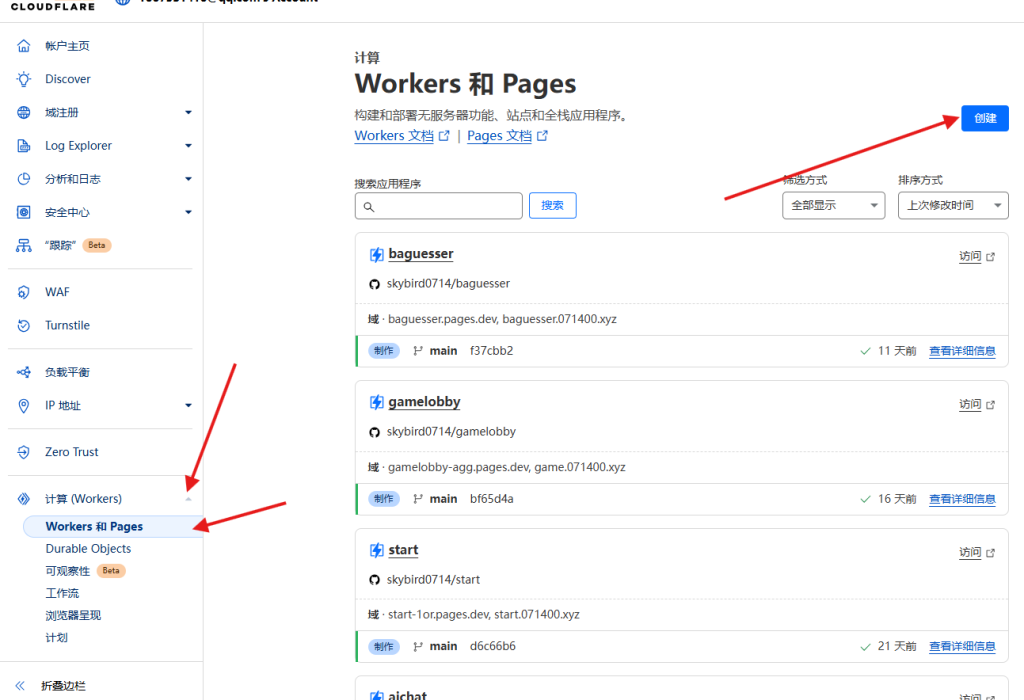This screenshot has height=700, width=1024.
Task: Expand the IP addresses menu arrow
Action: [188, 406]
